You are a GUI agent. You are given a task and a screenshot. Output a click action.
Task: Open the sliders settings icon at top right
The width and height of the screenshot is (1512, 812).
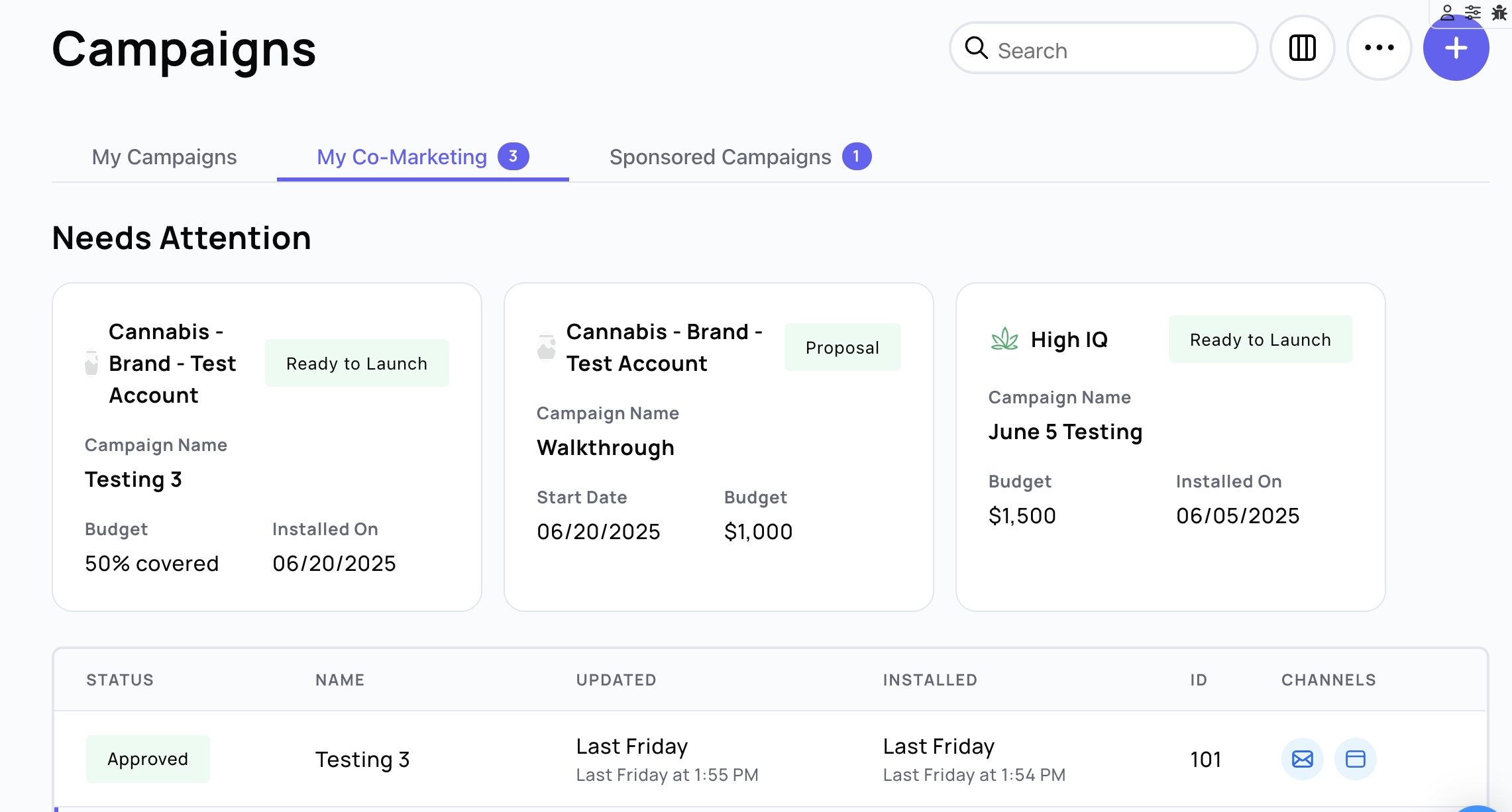1472,12
